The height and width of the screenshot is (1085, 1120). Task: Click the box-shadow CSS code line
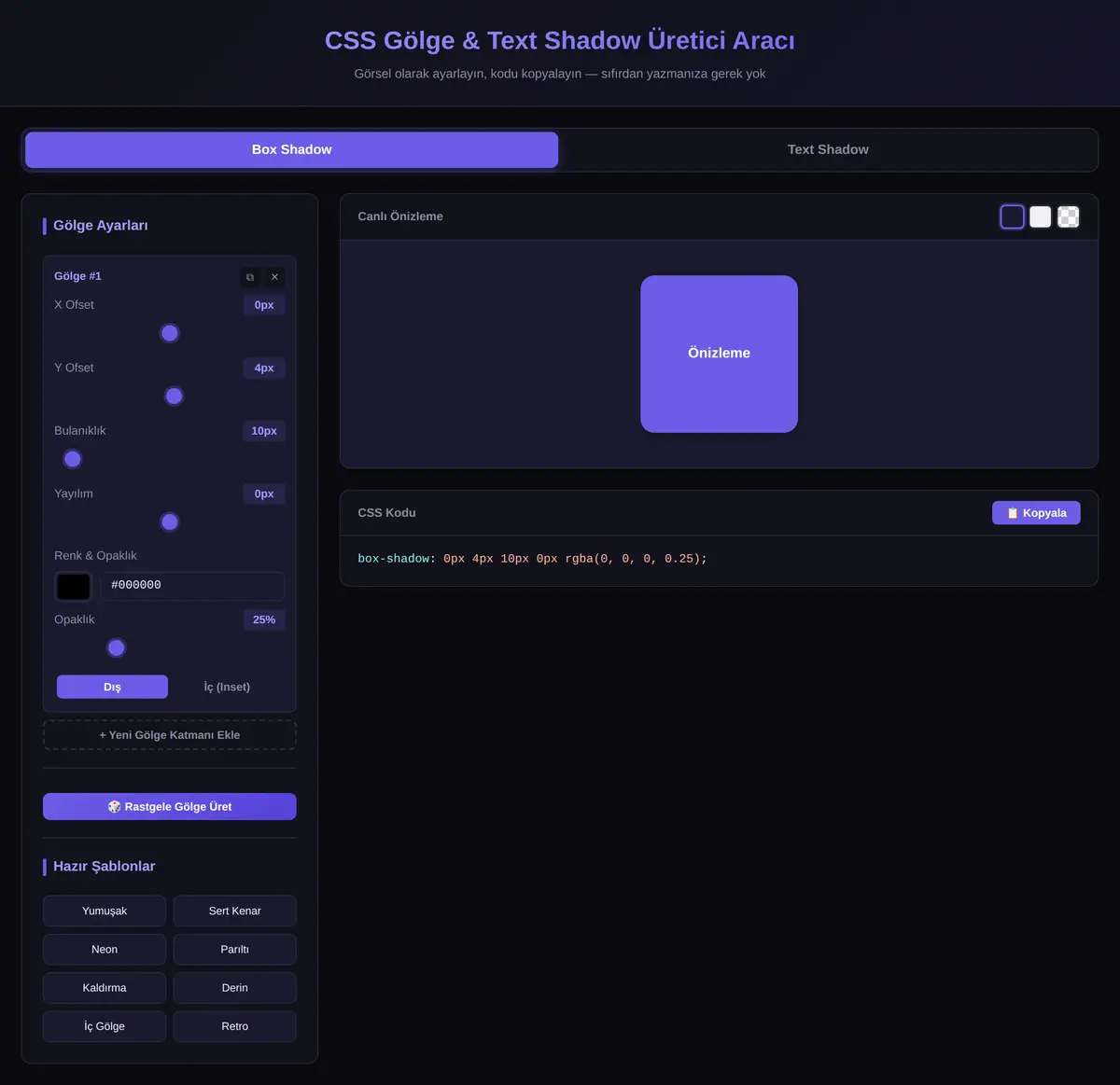(x=532, y=559)
